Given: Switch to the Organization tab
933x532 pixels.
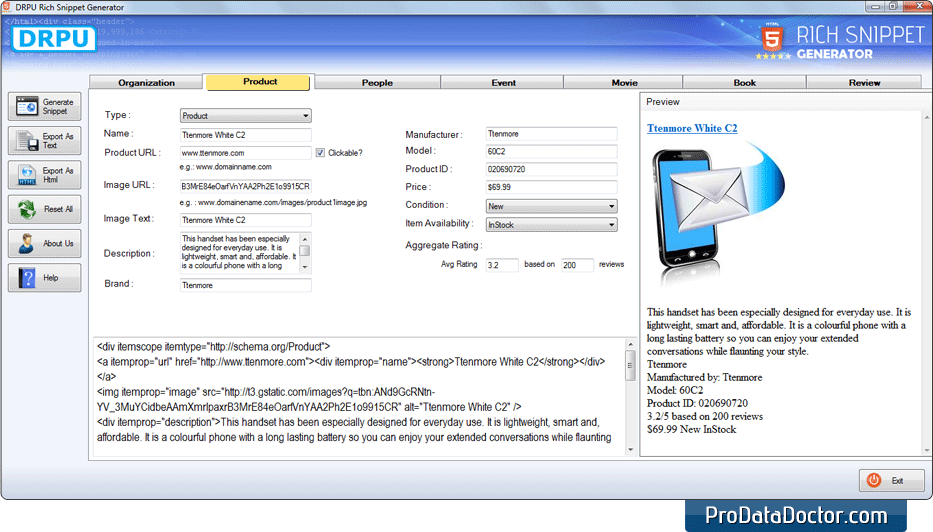Looking at the screenshot, I should pyautogui.click(x=146, y=83).
